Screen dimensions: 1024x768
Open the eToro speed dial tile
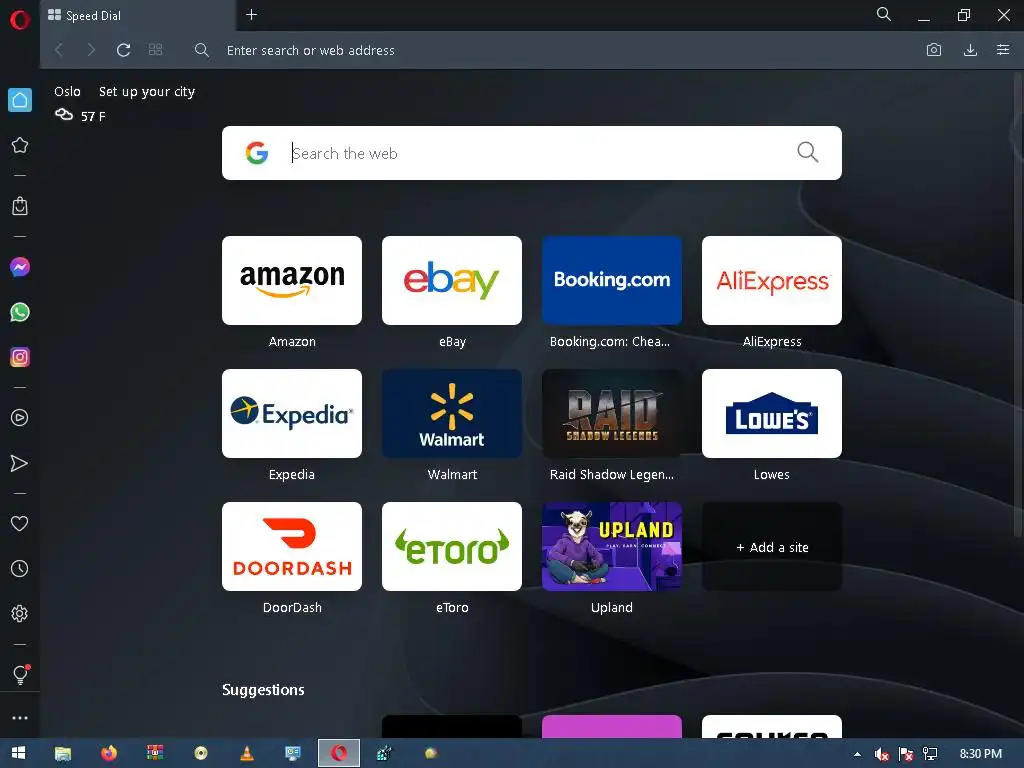point(452,547)
